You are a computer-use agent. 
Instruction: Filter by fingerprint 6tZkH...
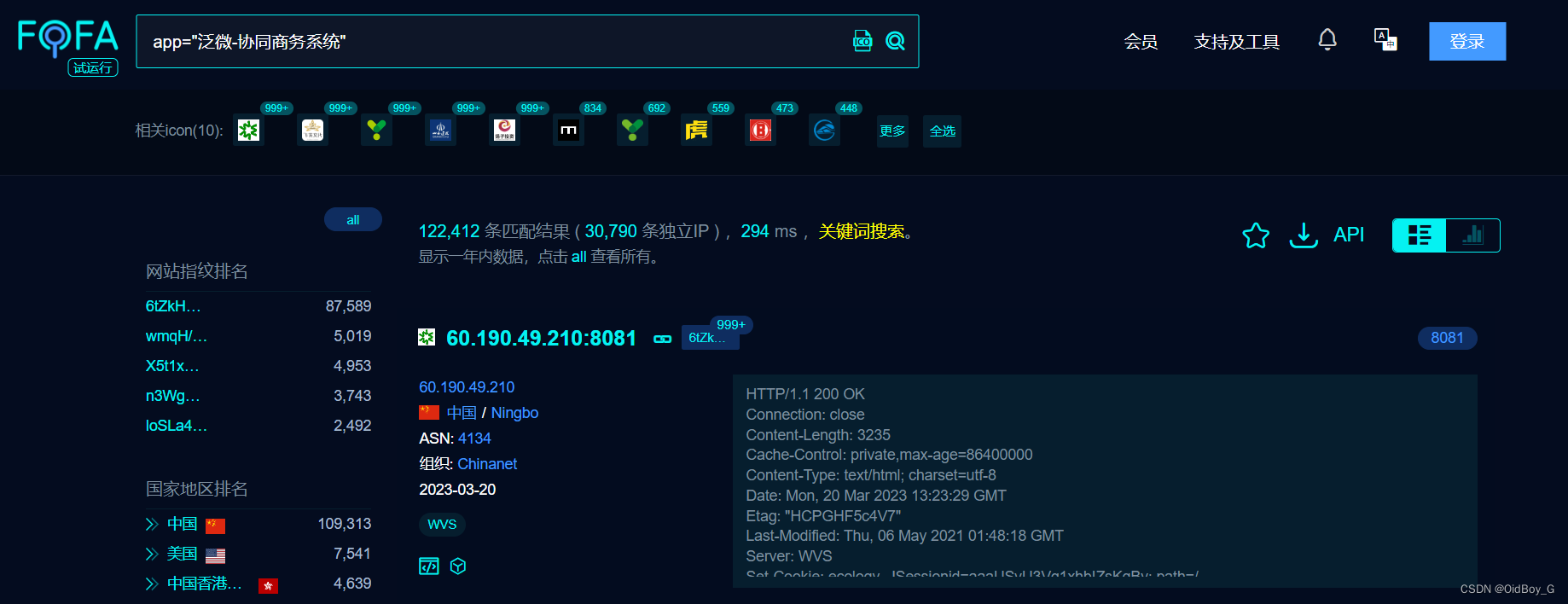(173, 306)
